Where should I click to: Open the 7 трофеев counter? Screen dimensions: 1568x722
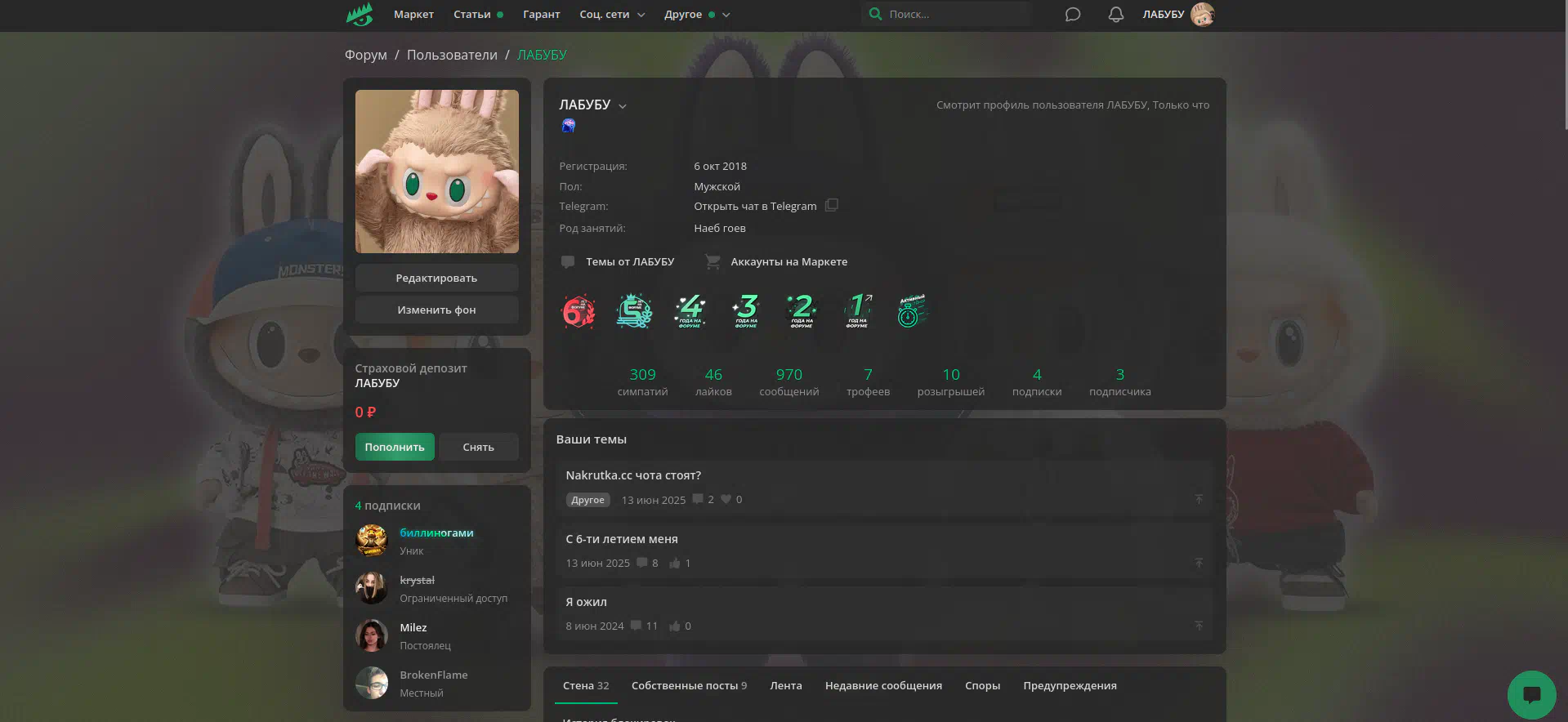click(868, 381)
